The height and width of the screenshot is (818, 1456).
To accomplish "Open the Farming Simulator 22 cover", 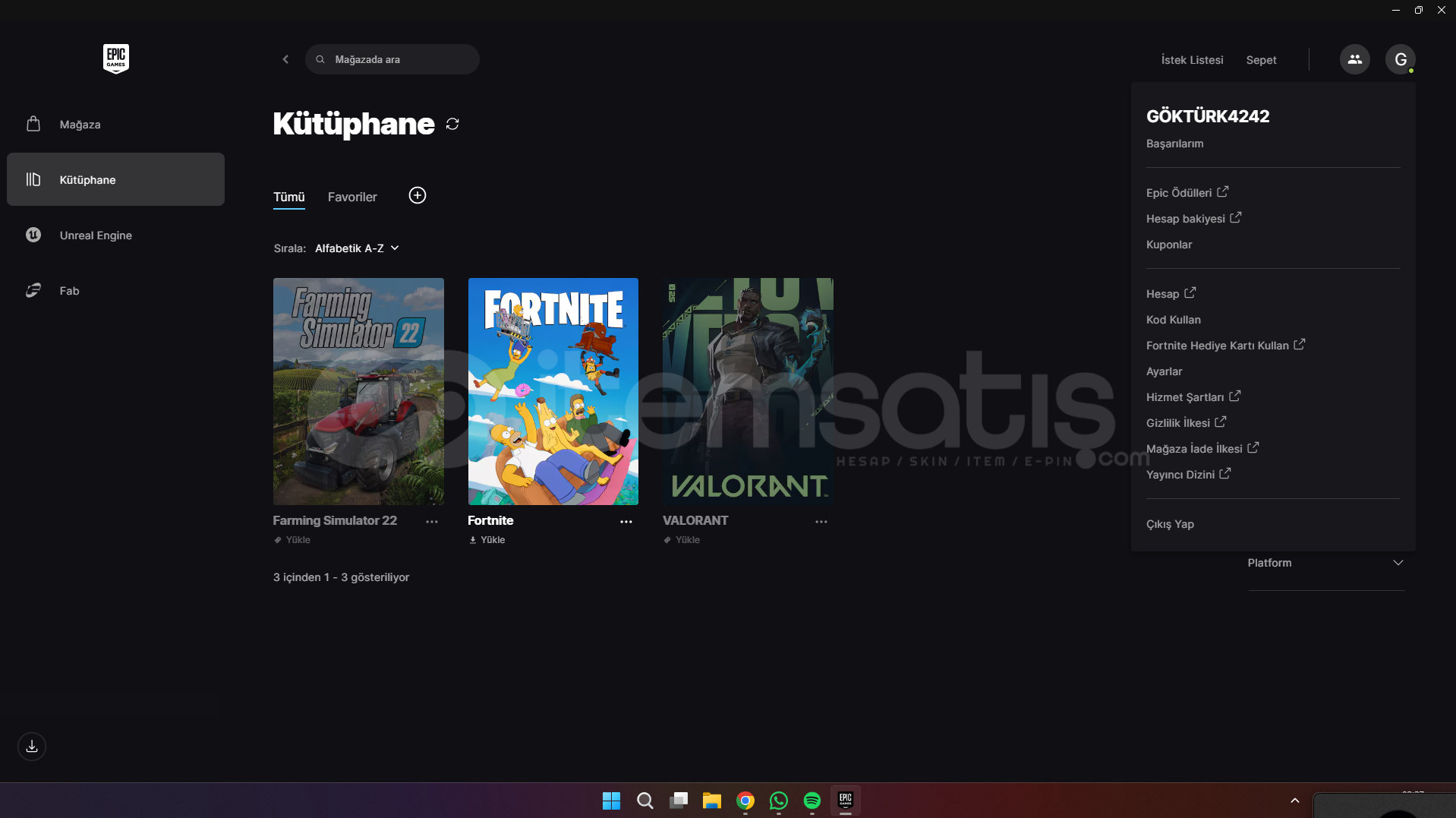I will pos(358,391).
